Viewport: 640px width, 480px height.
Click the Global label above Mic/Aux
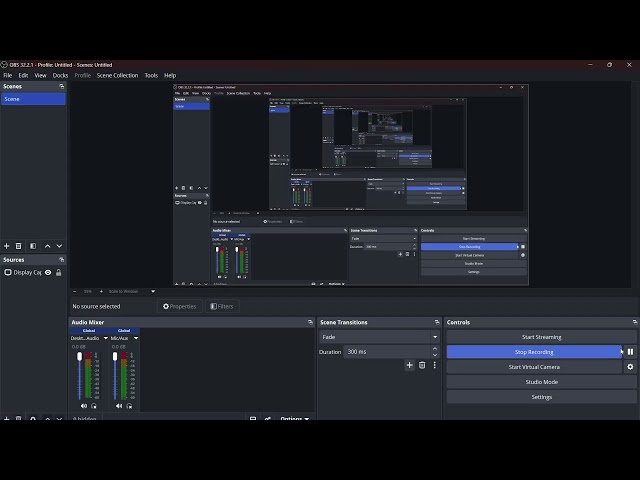point(124,331)
